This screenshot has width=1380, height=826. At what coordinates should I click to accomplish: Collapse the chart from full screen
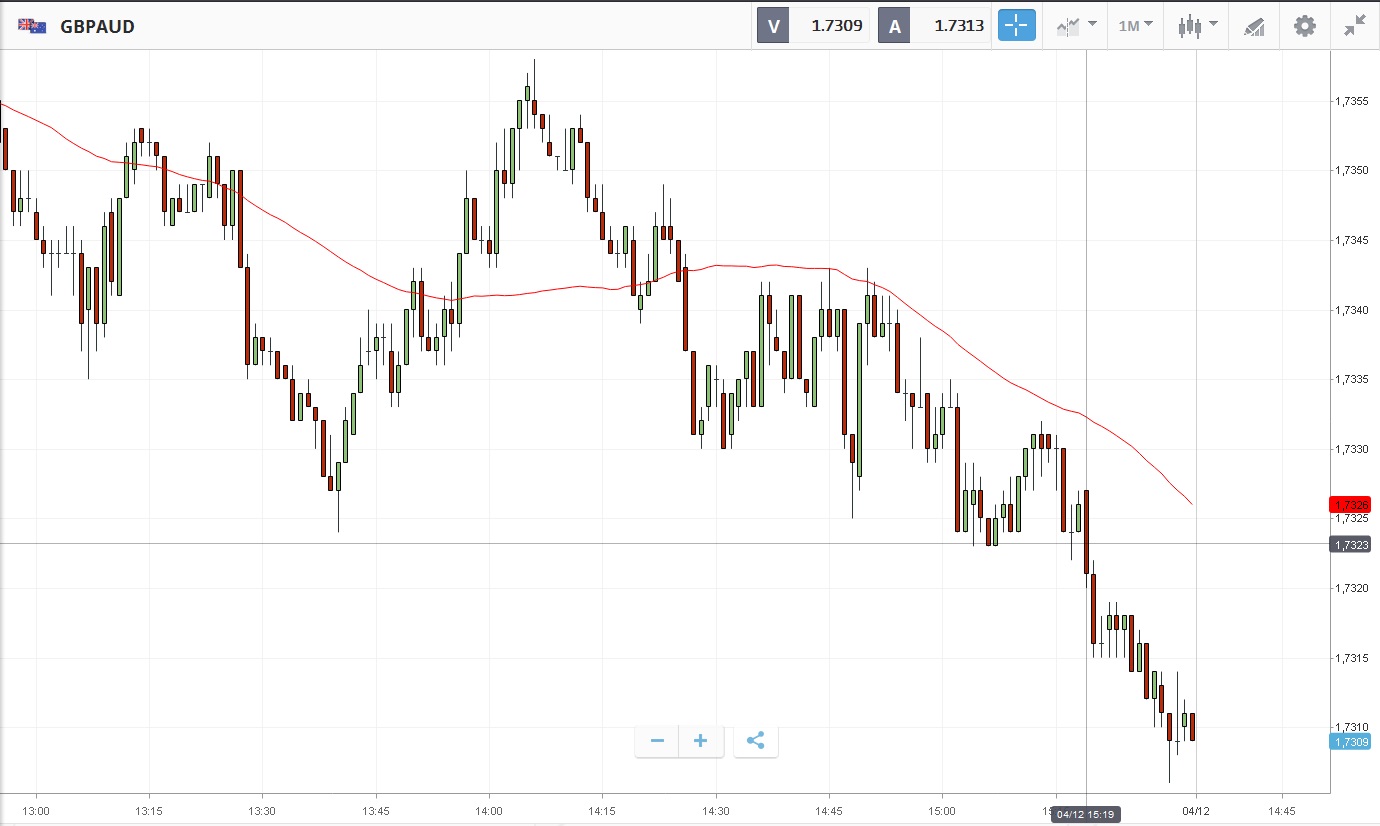tap(1355, 26)
